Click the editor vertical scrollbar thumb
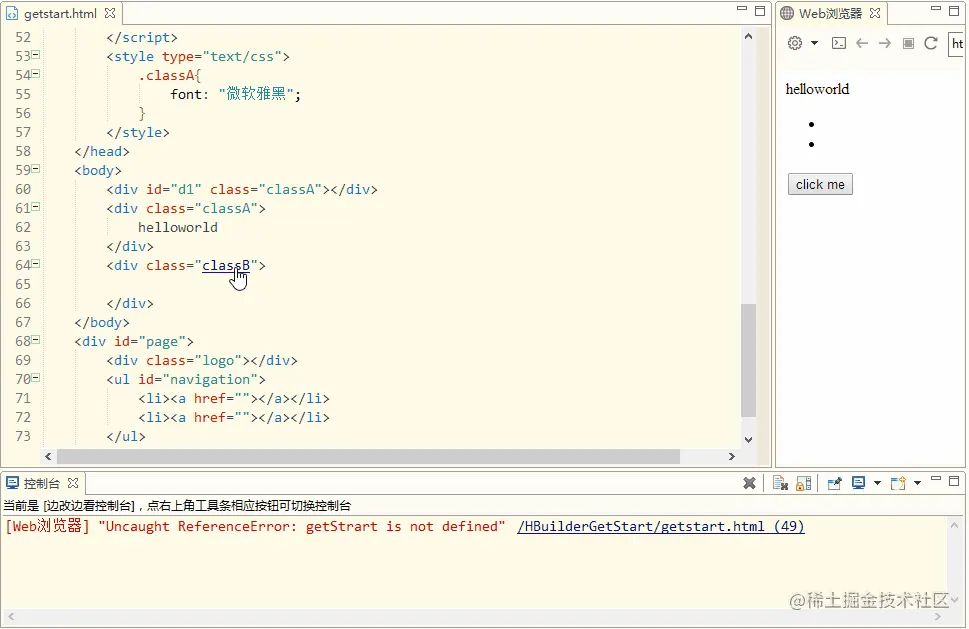Screen dimensions: 969x629 point(748,360)
